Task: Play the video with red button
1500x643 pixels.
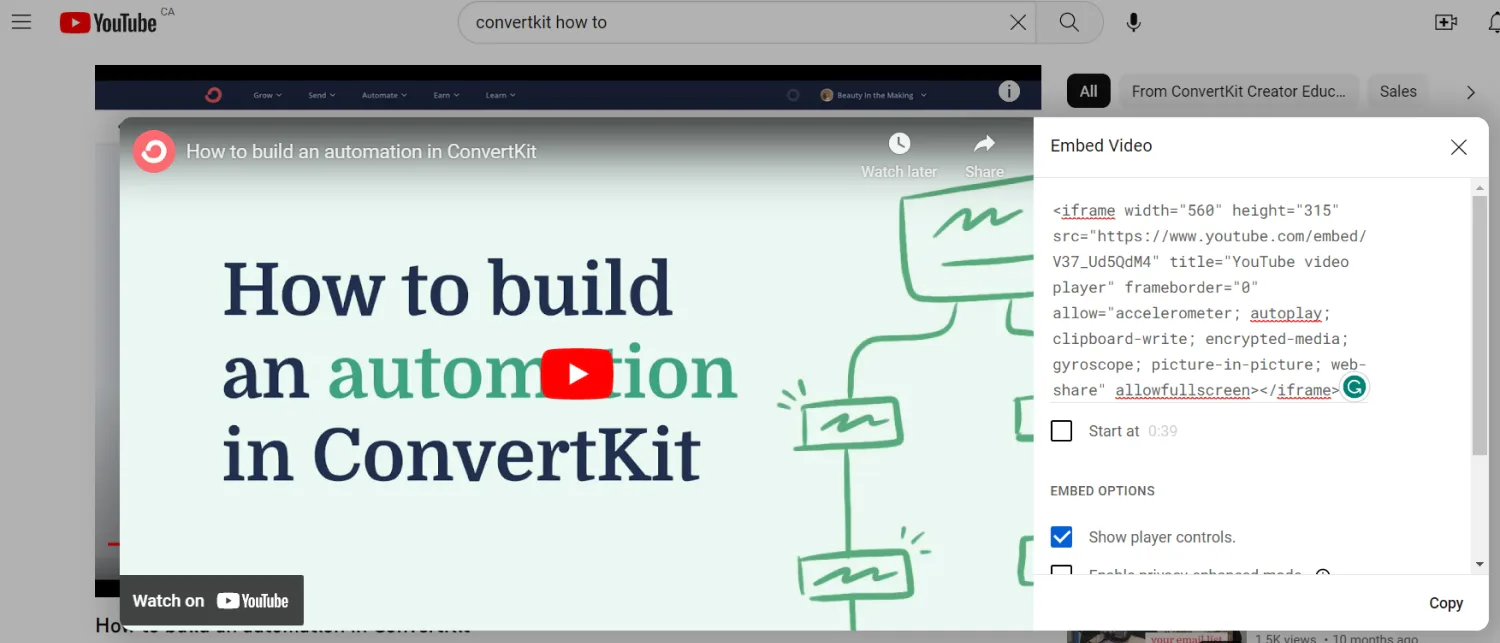Action: 577,374
